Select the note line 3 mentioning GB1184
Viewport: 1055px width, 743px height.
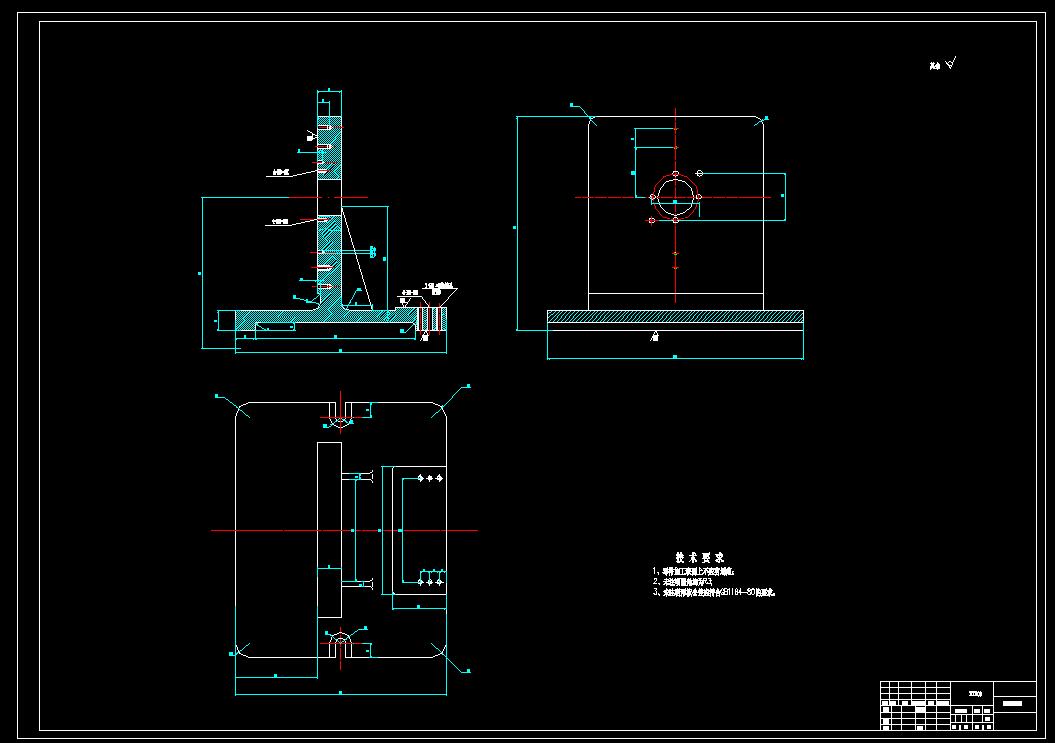(x=714, y=592)
